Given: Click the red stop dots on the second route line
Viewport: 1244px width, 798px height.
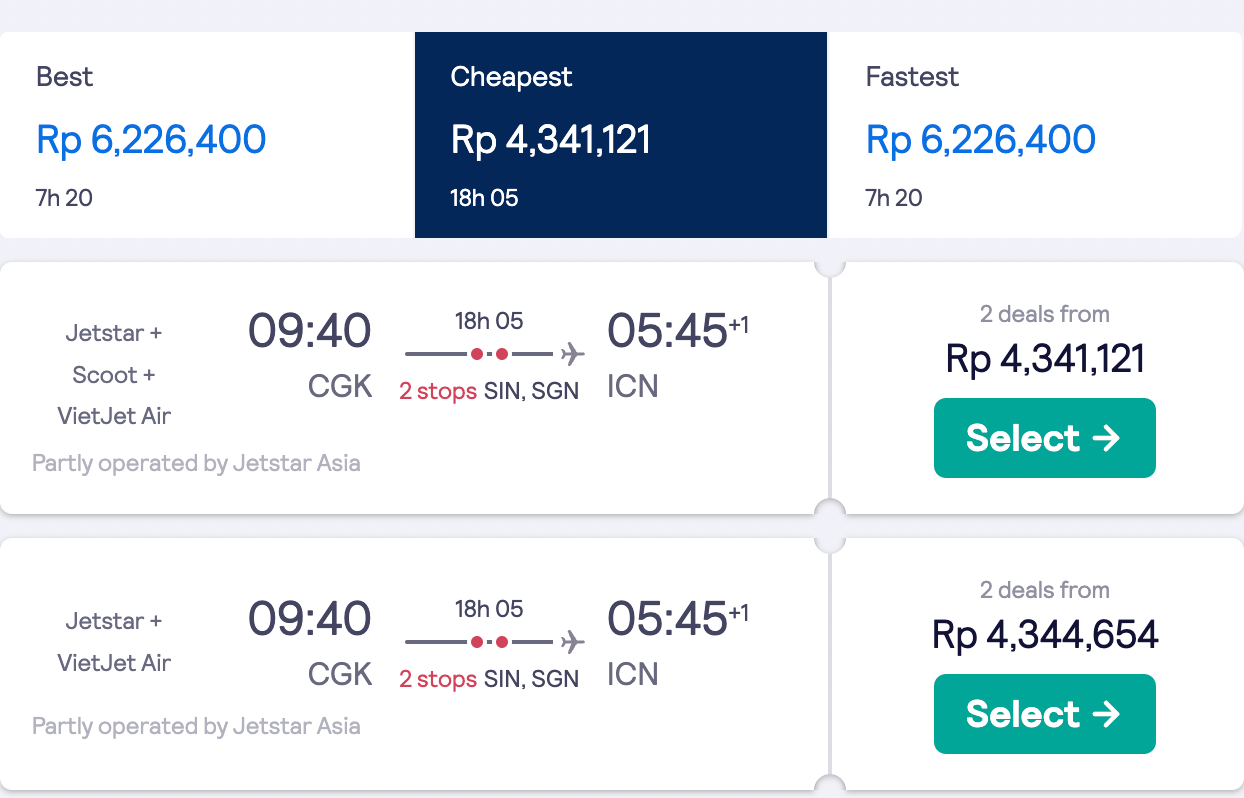Looking at the screenshot, I should (x=490, y=642).
